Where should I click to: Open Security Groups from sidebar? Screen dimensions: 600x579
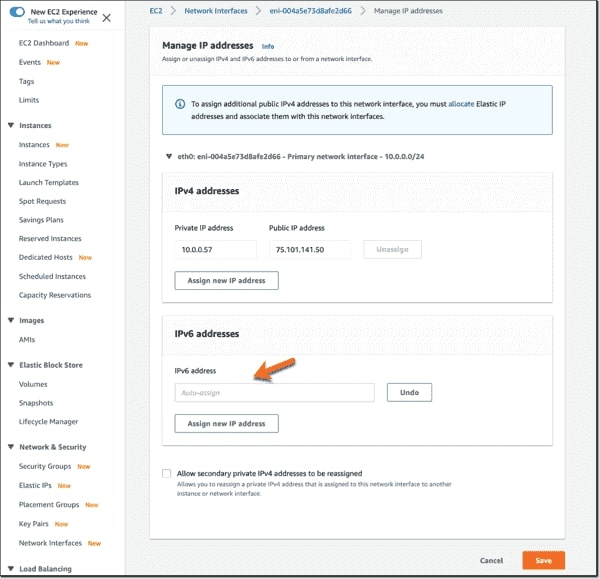click(46, 466)
